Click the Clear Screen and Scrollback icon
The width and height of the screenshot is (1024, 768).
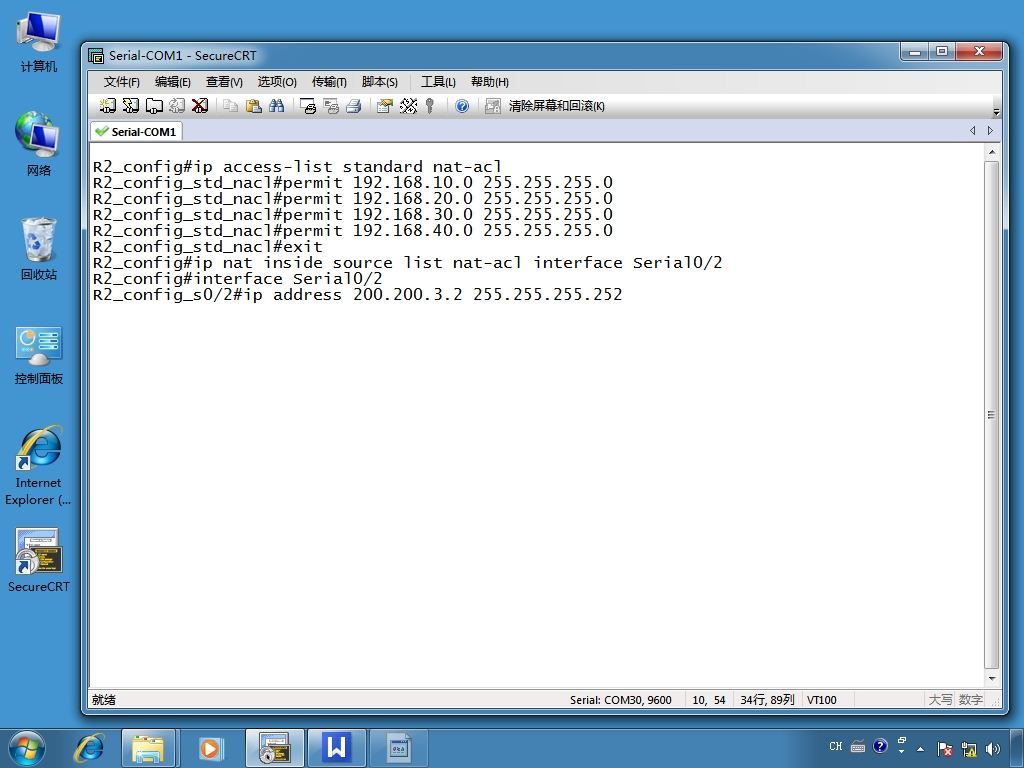pyautogui.click(x=492, y=106)
